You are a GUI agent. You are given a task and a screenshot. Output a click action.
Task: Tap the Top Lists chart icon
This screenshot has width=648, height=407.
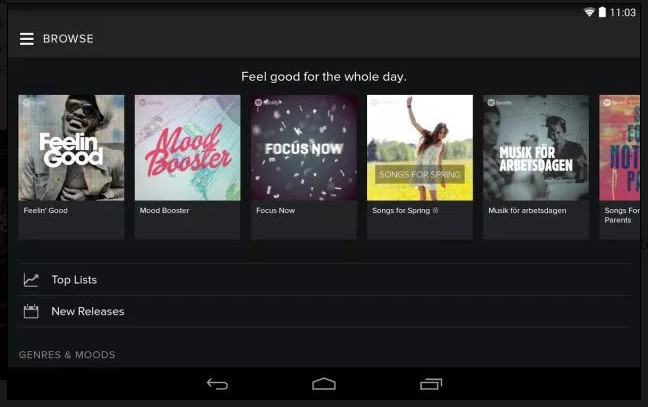point(31,280)
